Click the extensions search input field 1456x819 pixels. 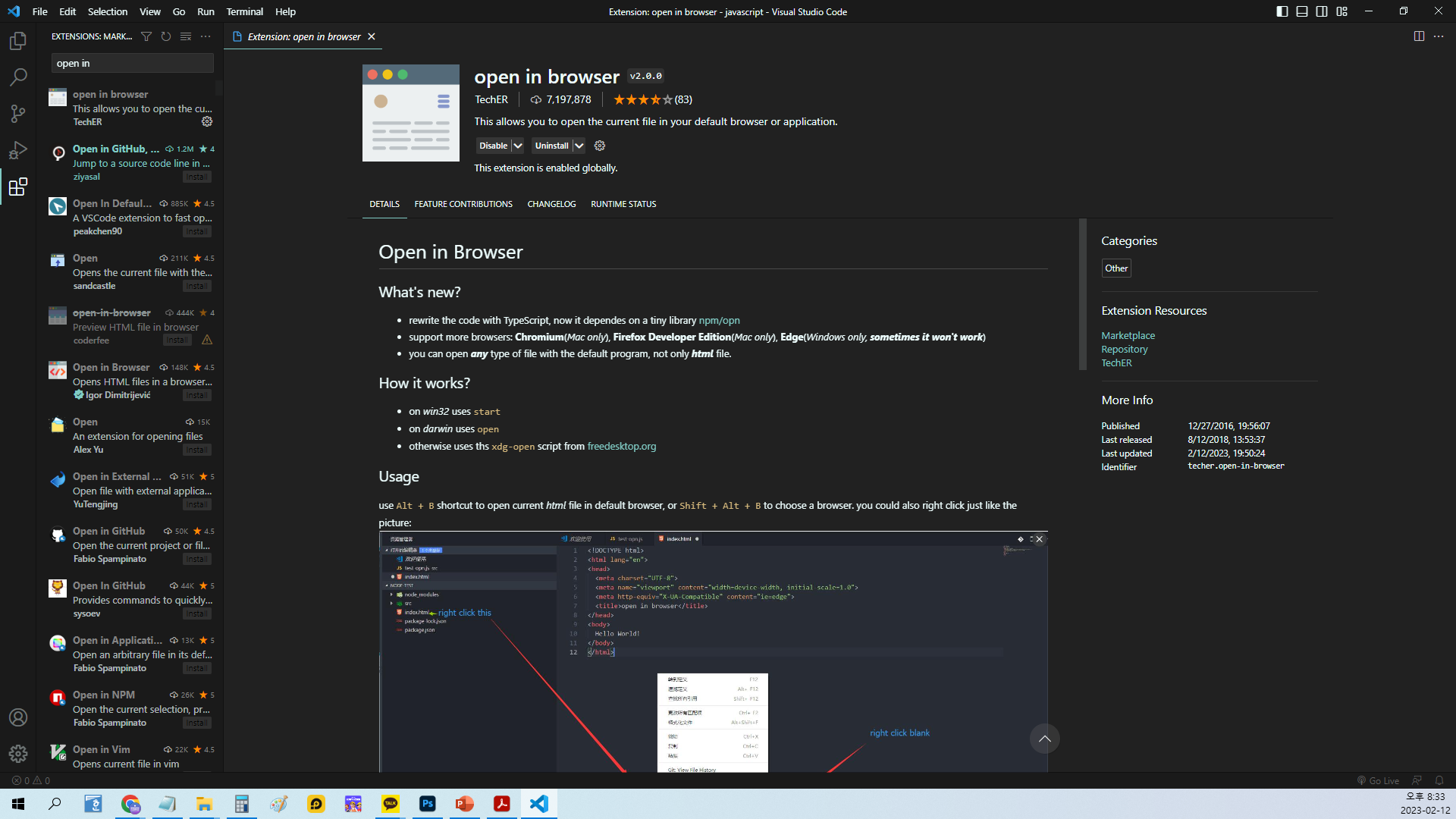(x=133, y=63)
